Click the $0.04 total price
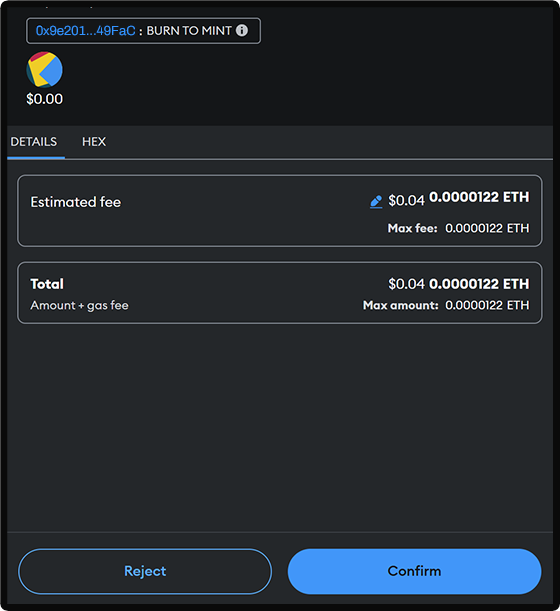 click(406, 284)
